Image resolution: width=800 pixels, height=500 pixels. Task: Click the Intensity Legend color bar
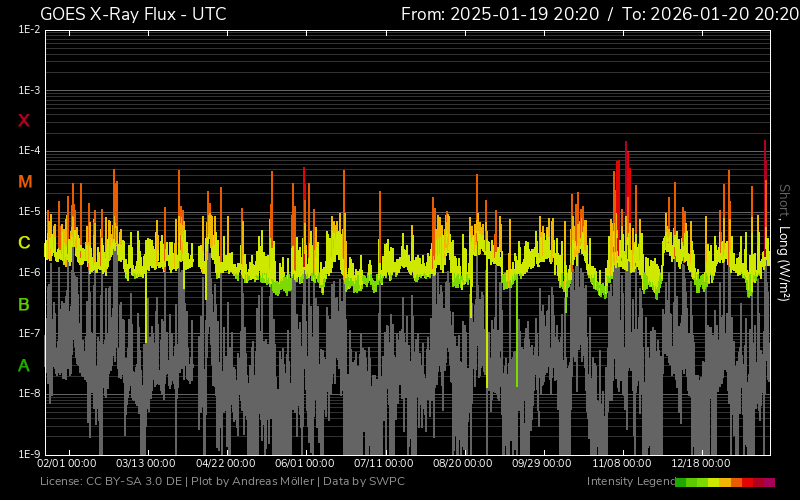[x=724, y=482]
